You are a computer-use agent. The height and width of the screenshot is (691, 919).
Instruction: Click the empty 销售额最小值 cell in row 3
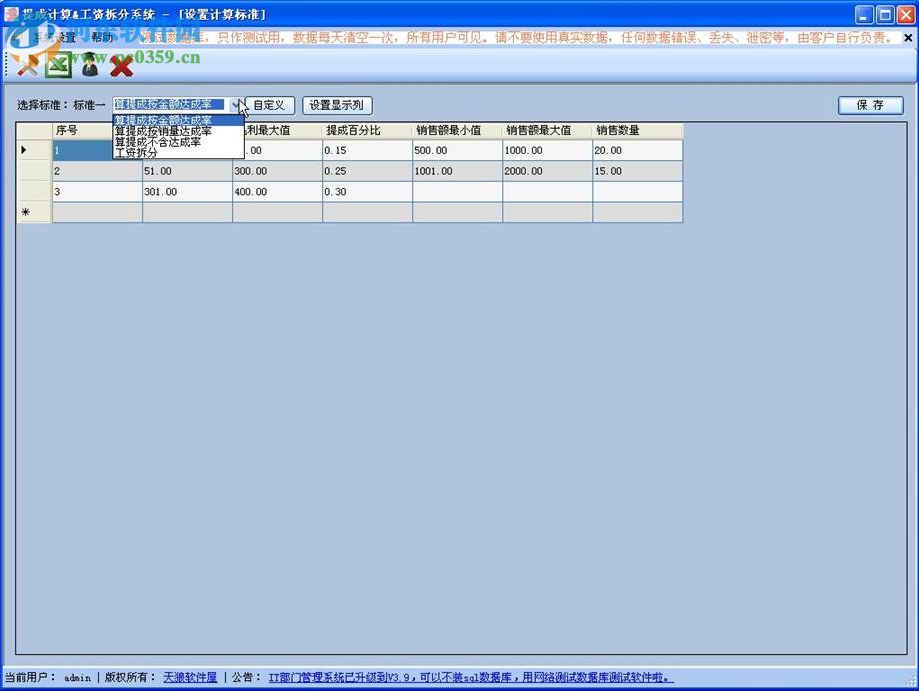coord(458,192)
